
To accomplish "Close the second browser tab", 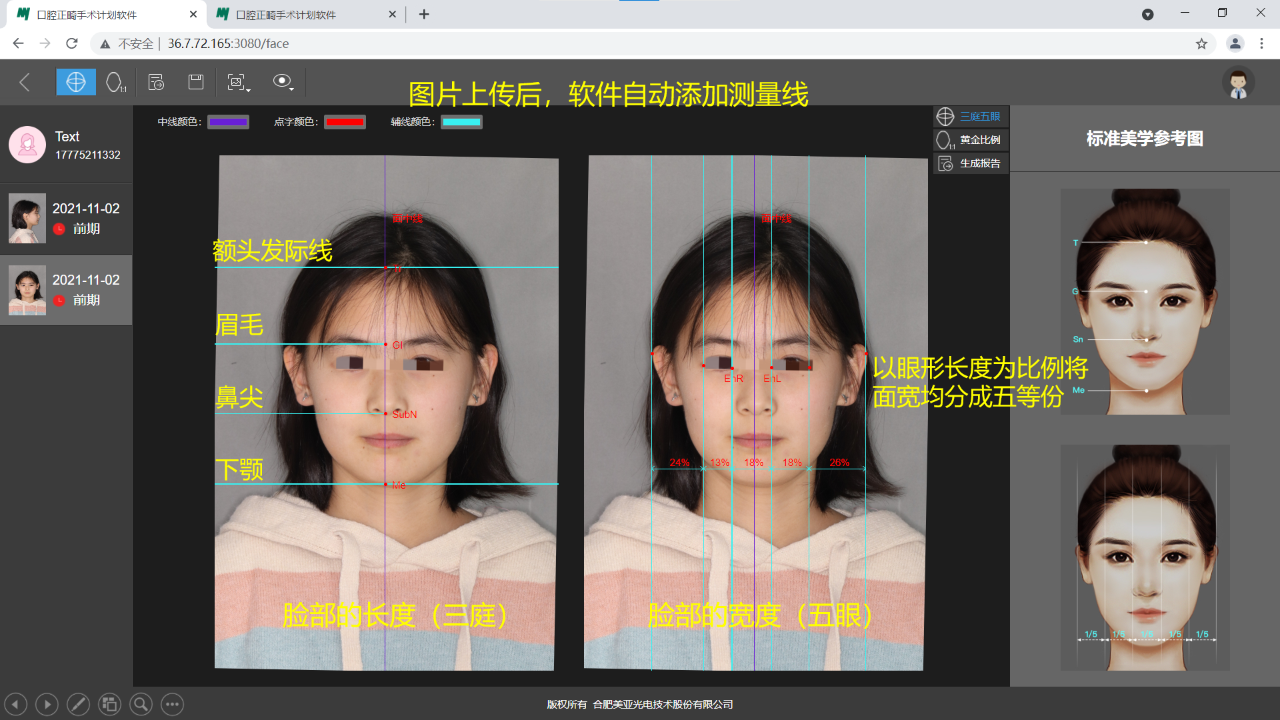I will pos(392,15).
